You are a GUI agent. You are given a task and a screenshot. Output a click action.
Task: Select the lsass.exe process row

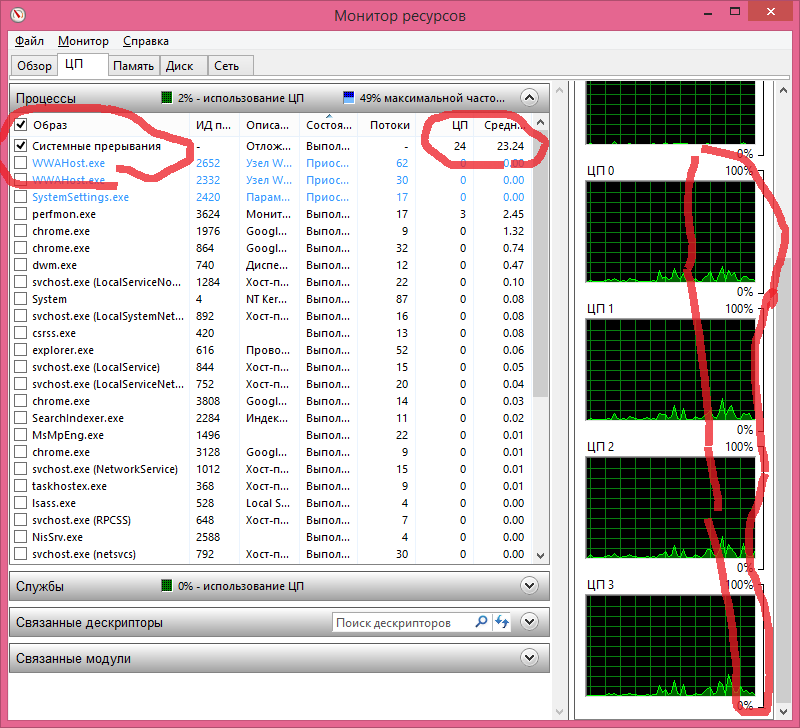pos(271,503)
